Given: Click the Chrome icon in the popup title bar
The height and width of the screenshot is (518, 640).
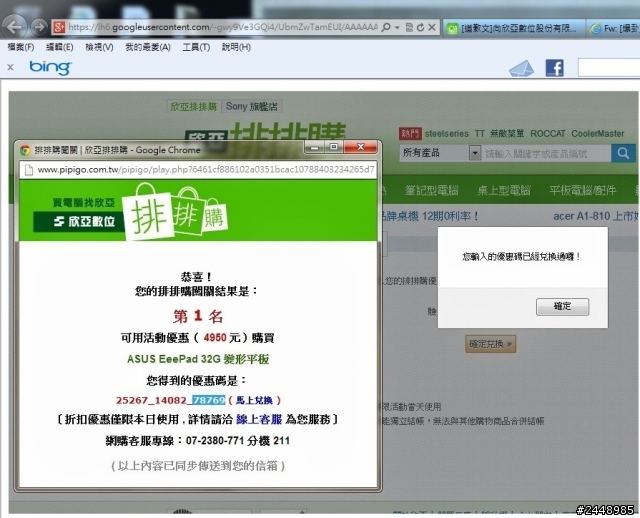Looking at the screenshot, I should click(25, 150).
